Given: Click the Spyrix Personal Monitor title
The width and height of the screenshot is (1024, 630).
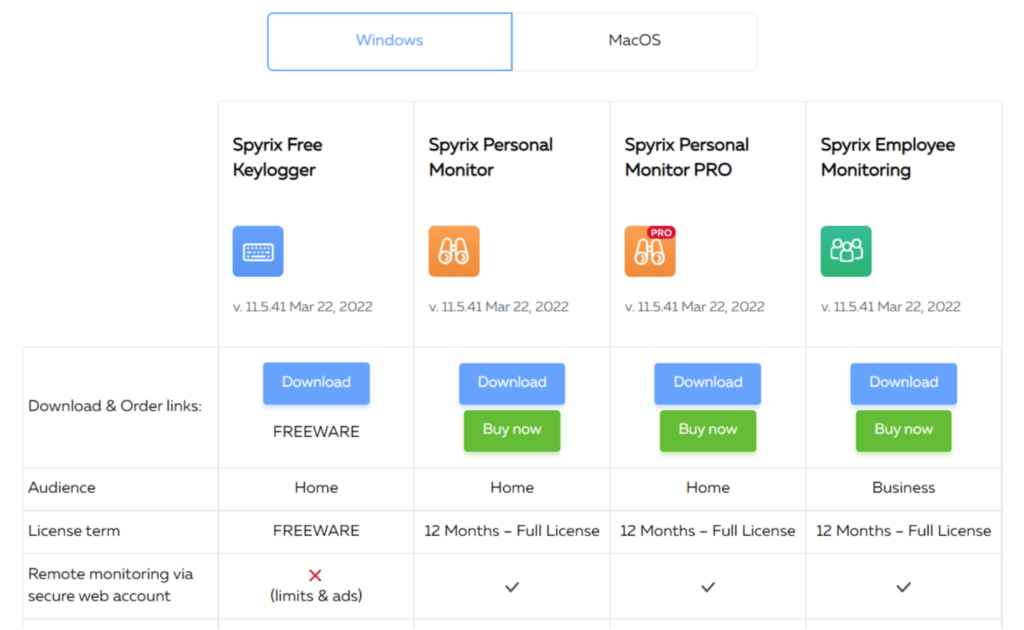Looking at the screenshot, I should [490, 157].
